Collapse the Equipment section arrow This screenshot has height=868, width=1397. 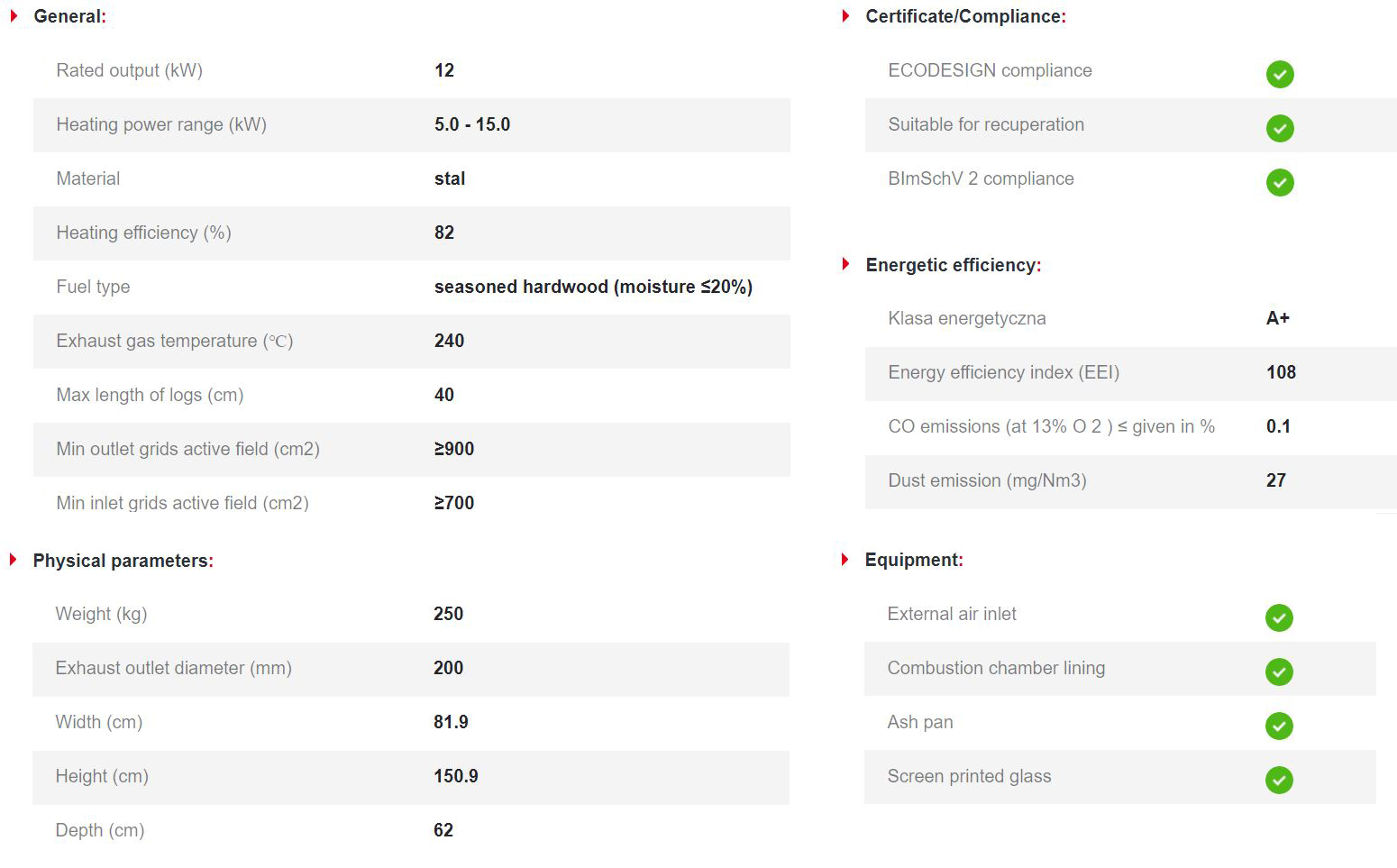click(845, 560)
